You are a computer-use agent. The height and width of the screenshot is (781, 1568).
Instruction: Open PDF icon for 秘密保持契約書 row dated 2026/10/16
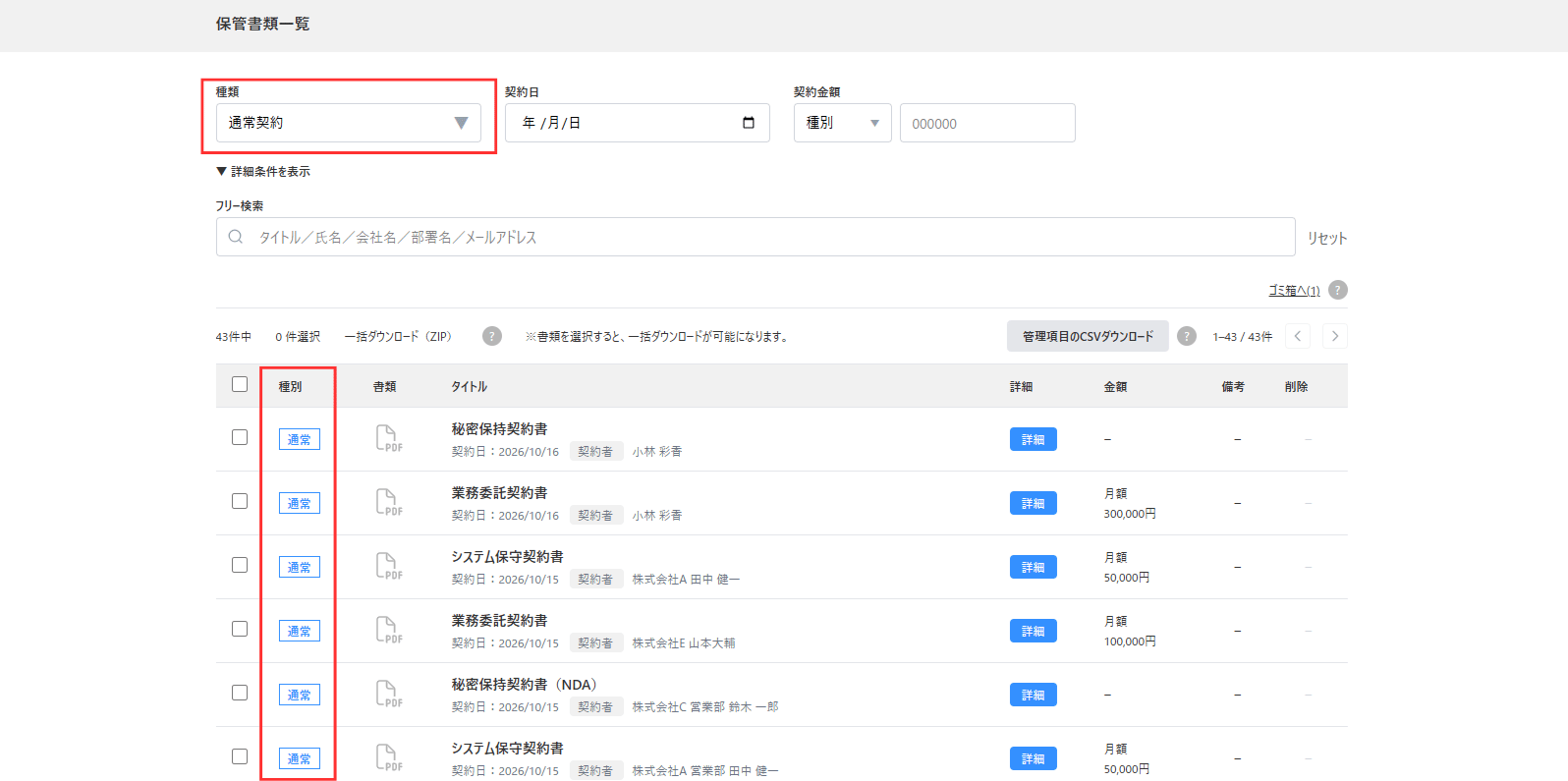pyautogui.click(x=389, y=438)
